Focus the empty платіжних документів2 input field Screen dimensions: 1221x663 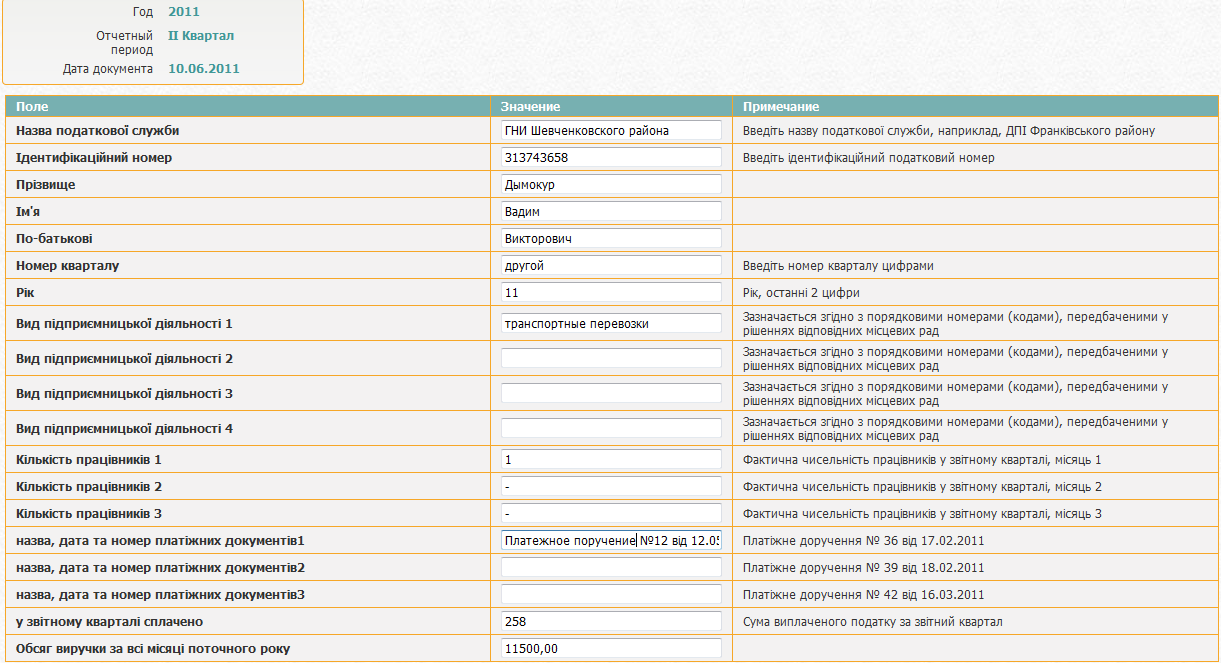[x=611, y=567]
